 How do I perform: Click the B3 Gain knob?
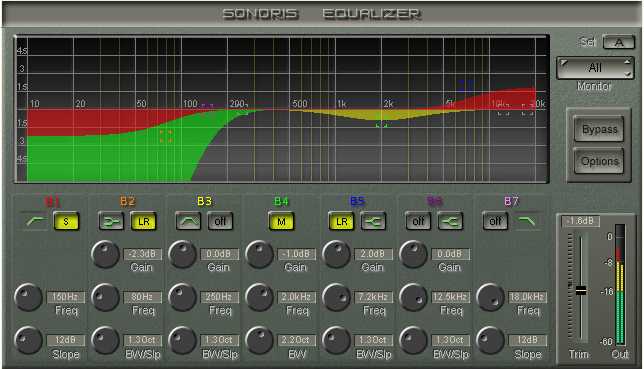(x=182, y=254)
